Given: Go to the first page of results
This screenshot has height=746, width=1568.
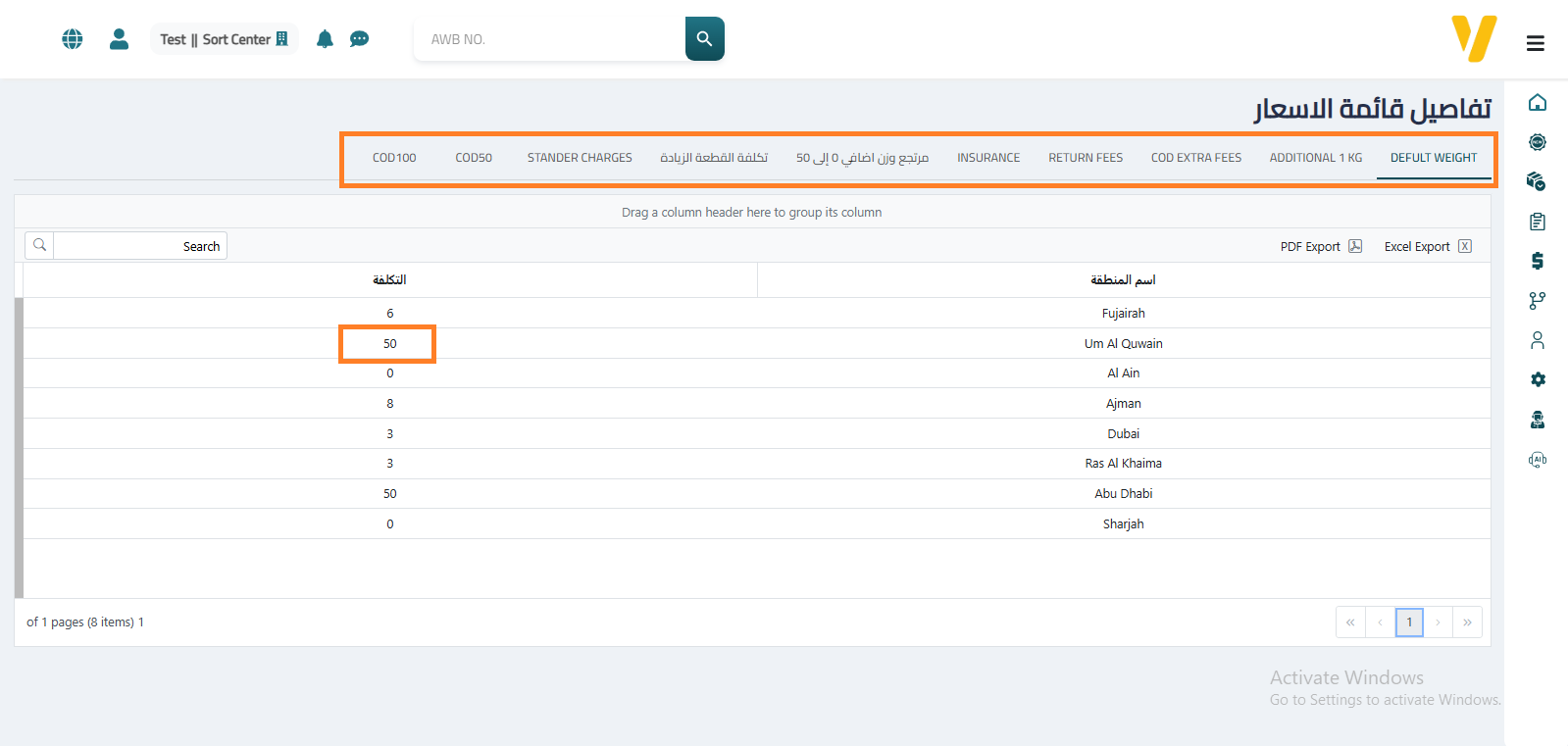Looking at the screenshot, I should (x=1350, y=622).
